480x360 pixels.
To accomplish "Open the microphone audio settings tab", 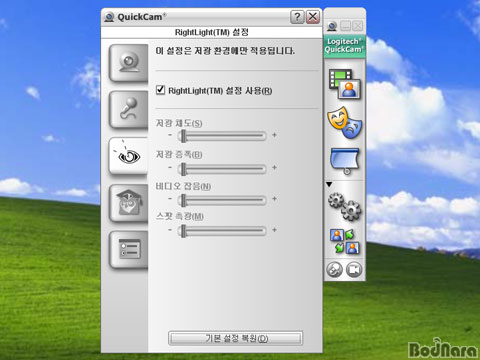I will (129, 110).
